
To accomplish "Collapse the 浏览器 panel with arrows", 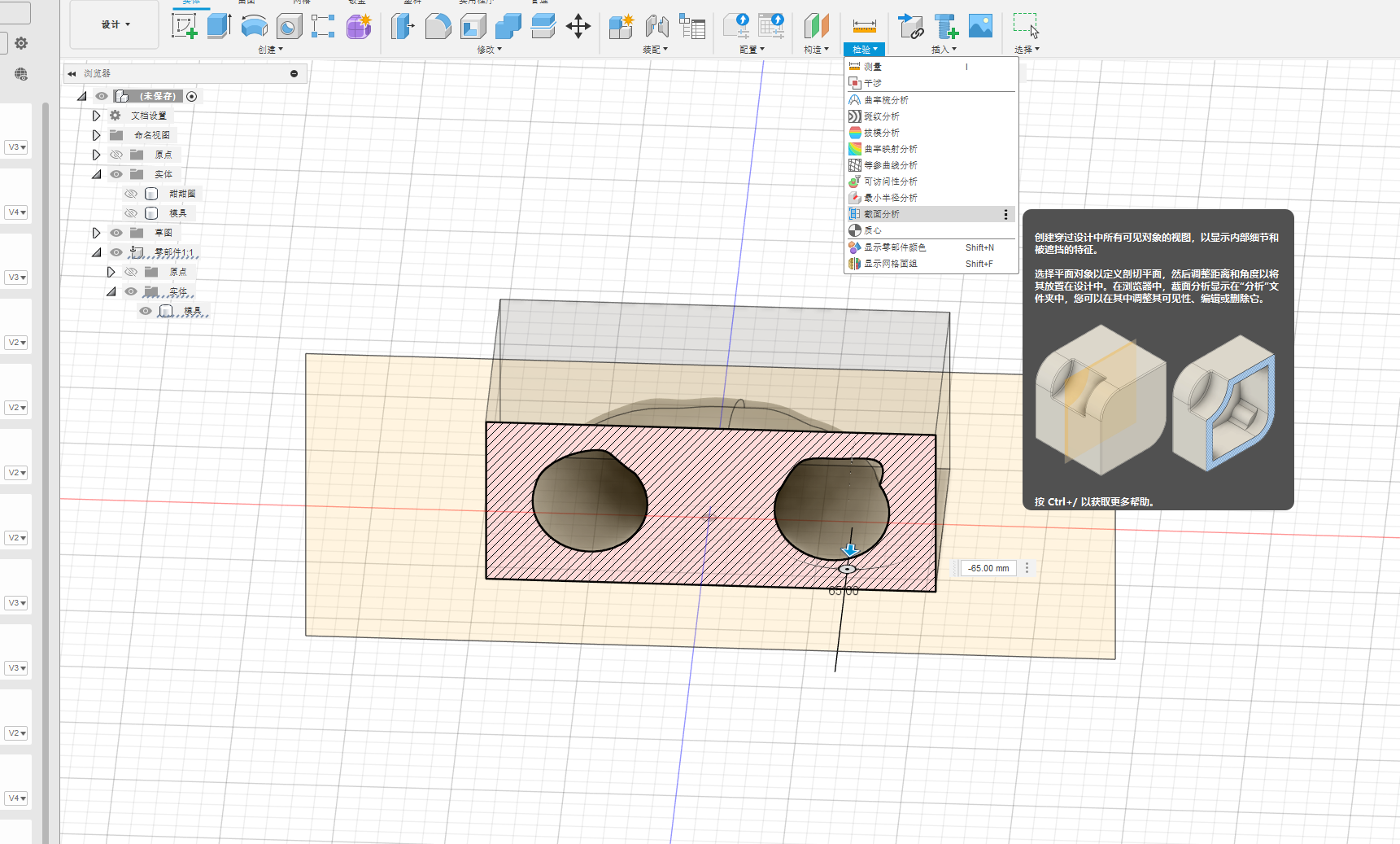I will click(x=72, y=73).
